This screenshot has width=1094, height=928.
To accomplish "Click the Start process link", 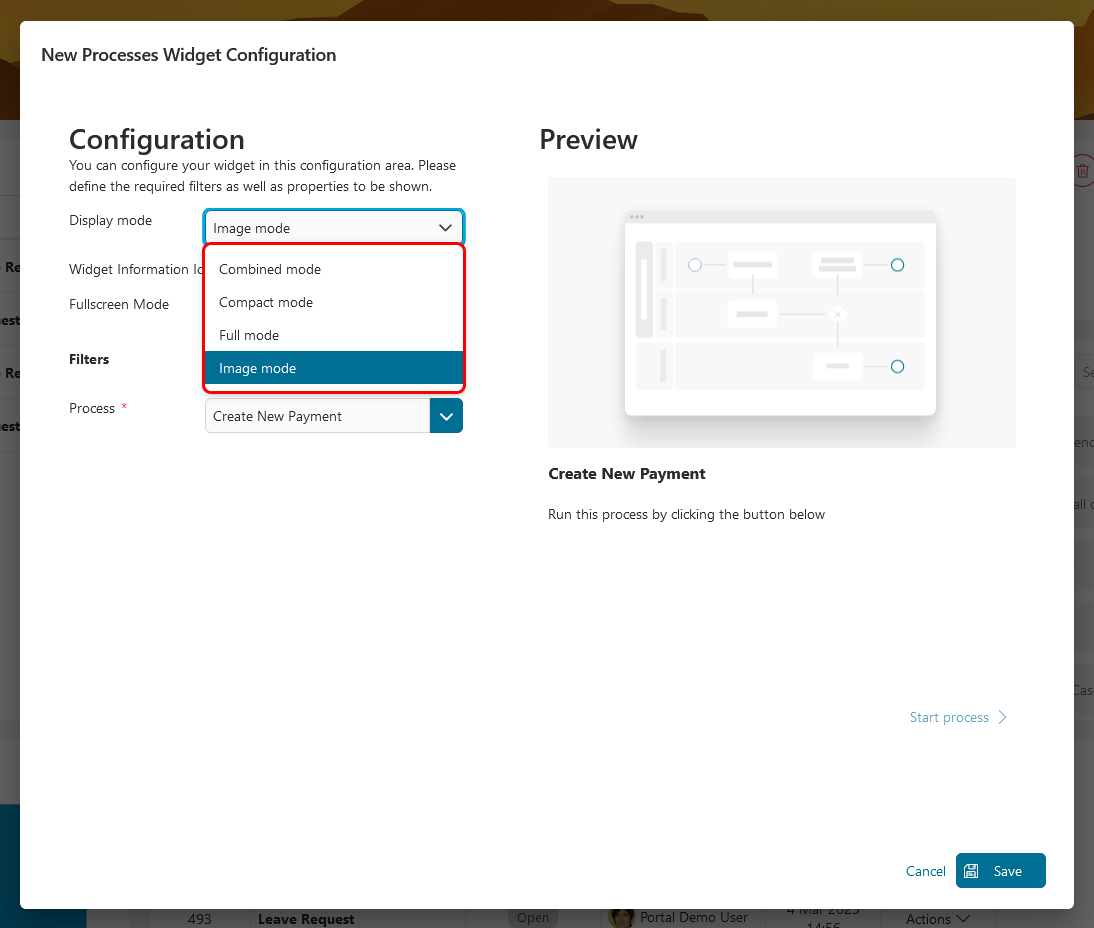I will [949, 717].
